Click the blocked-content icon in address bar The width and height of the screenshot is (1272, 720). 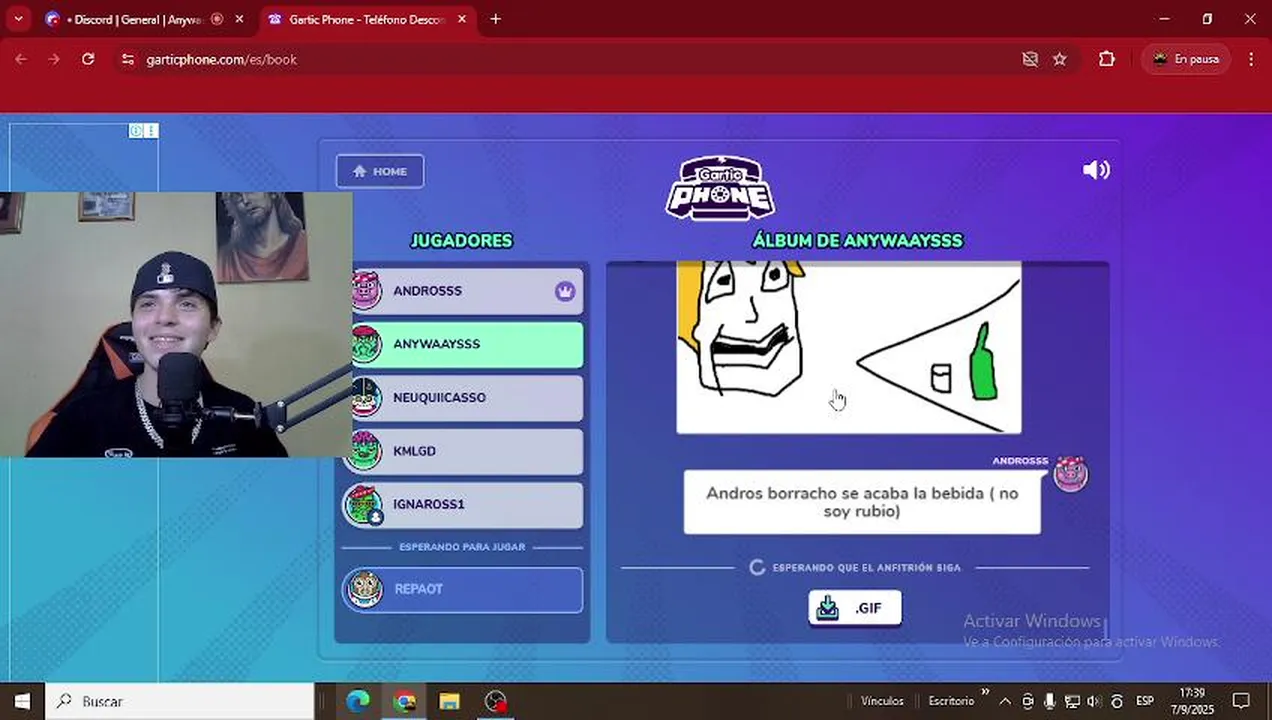[1030, 59]
